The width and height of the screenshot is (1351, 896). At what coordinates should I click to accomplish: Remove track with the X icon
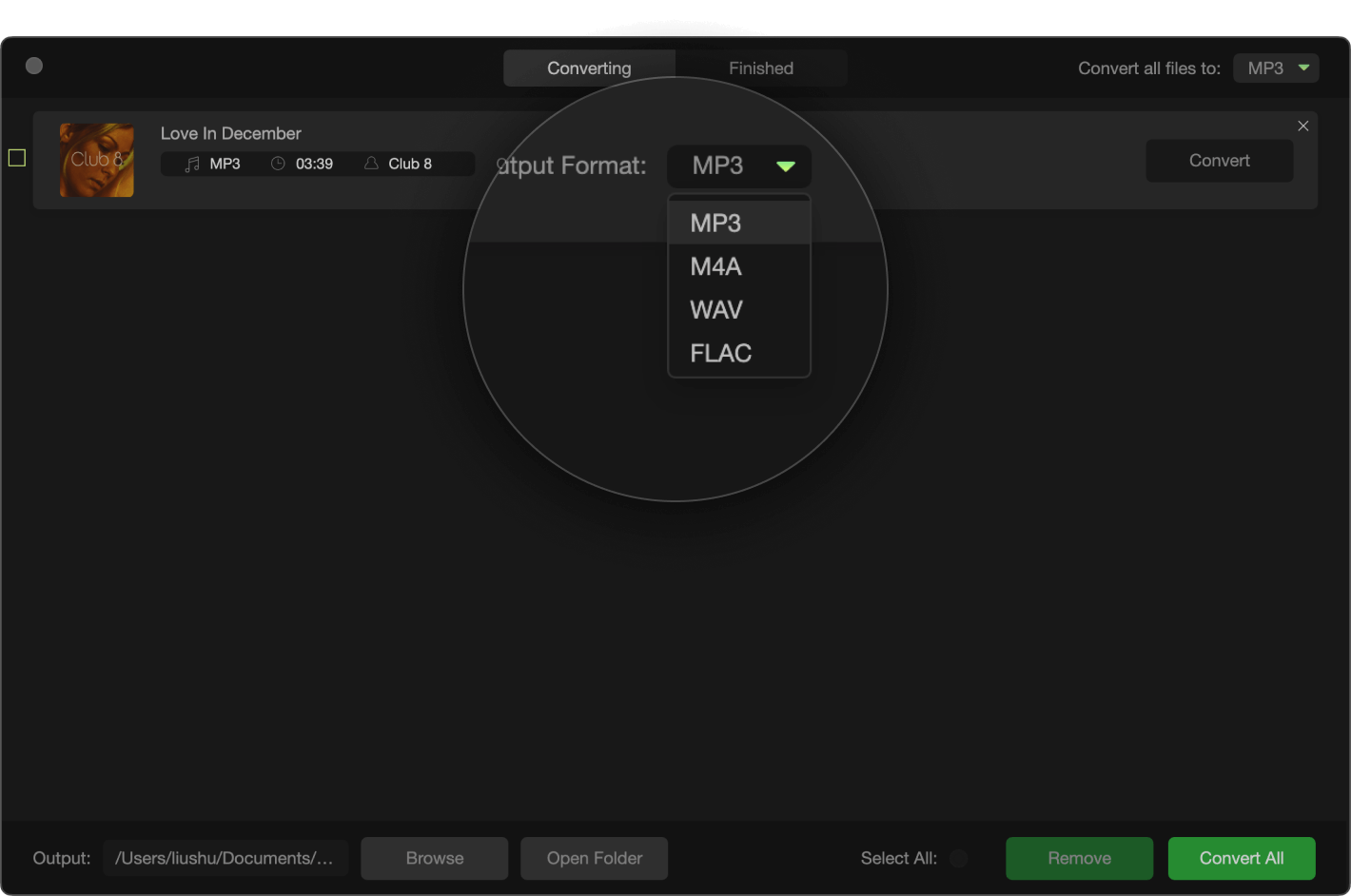[1302, 126]
